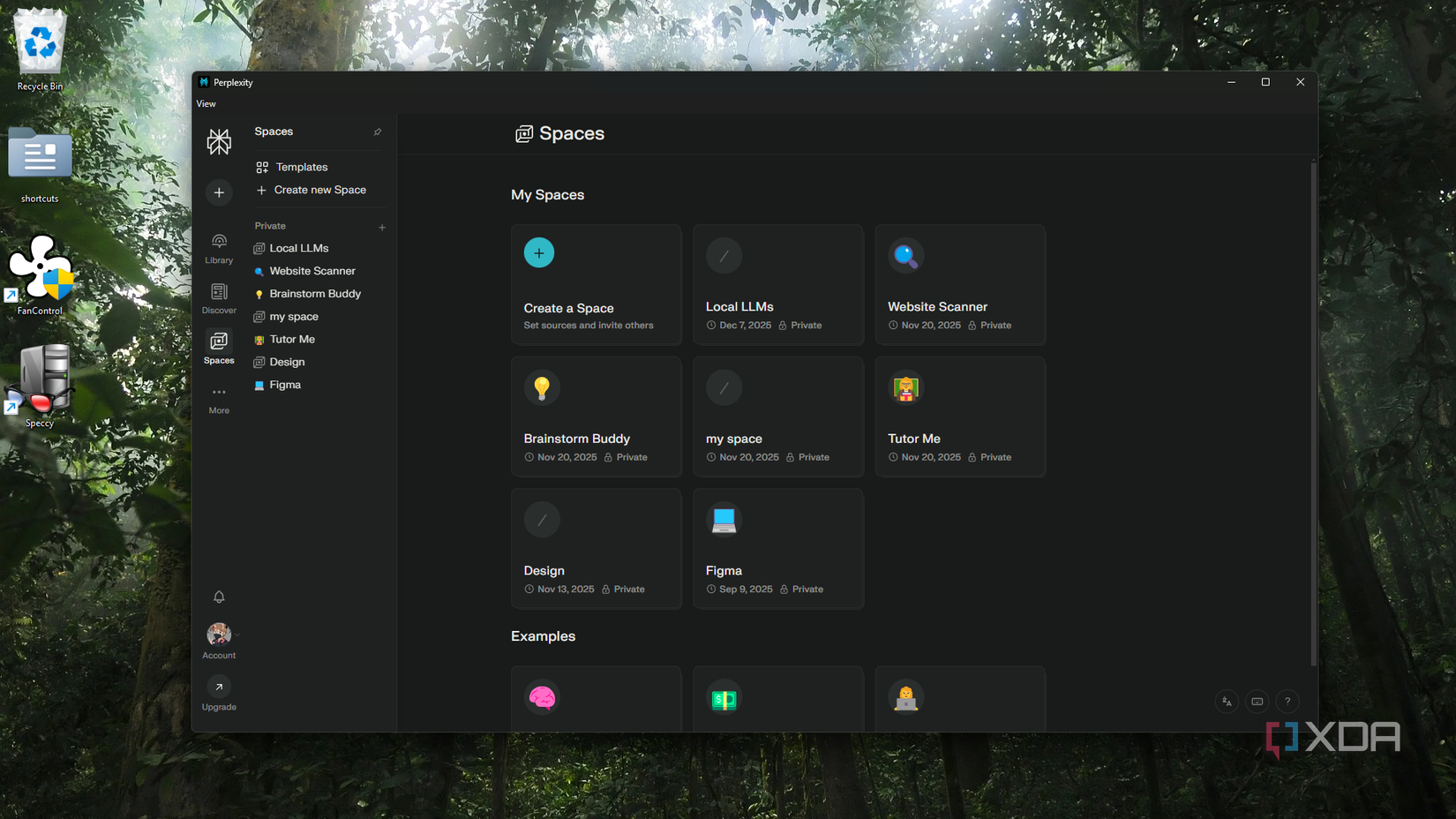Open the Library section

point(219,248)
